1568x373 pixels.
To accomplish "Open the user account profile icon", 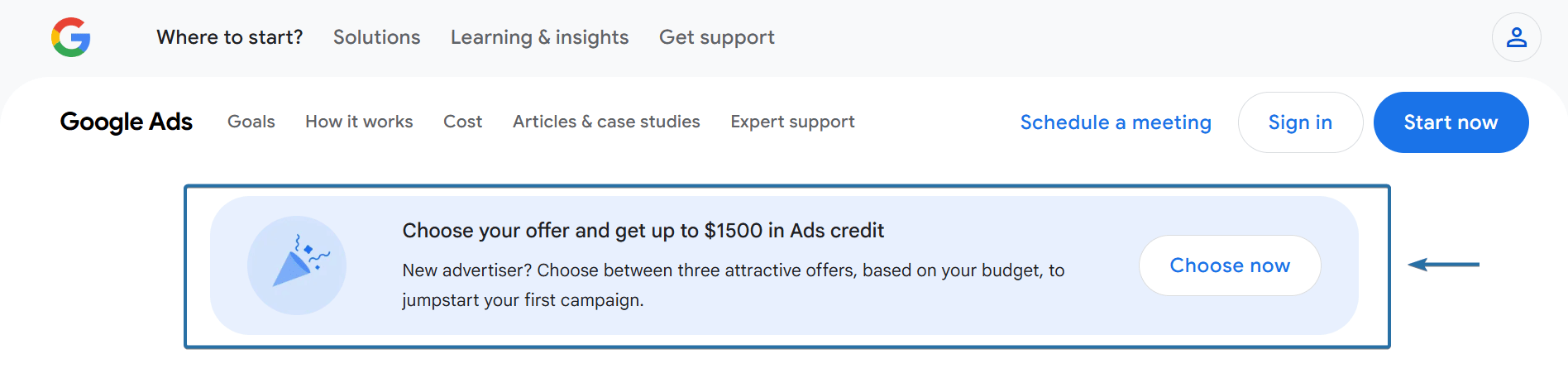I will (x=1516, y=37).
